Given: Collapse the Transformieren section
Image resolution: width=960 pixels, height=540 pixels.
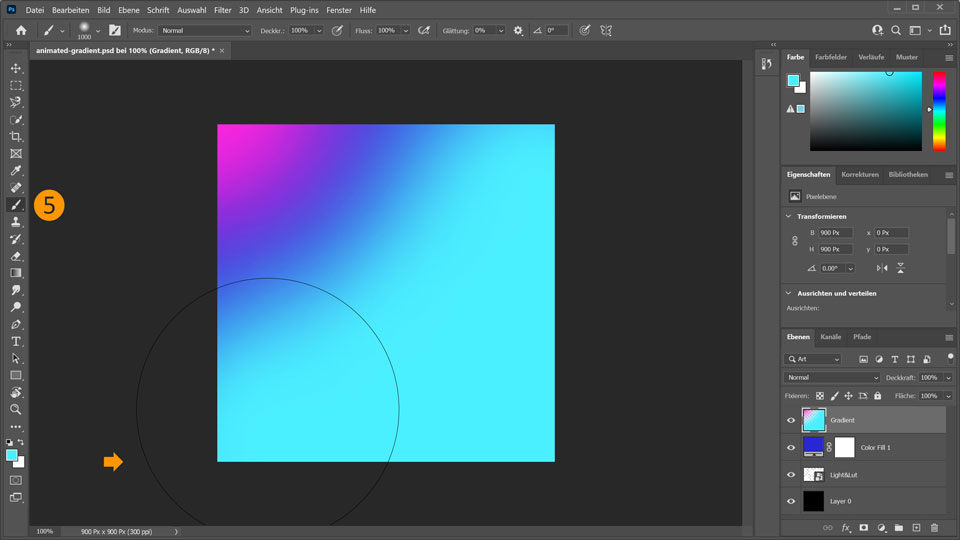Looking at the screenshot, I should [x=789, y=216].
